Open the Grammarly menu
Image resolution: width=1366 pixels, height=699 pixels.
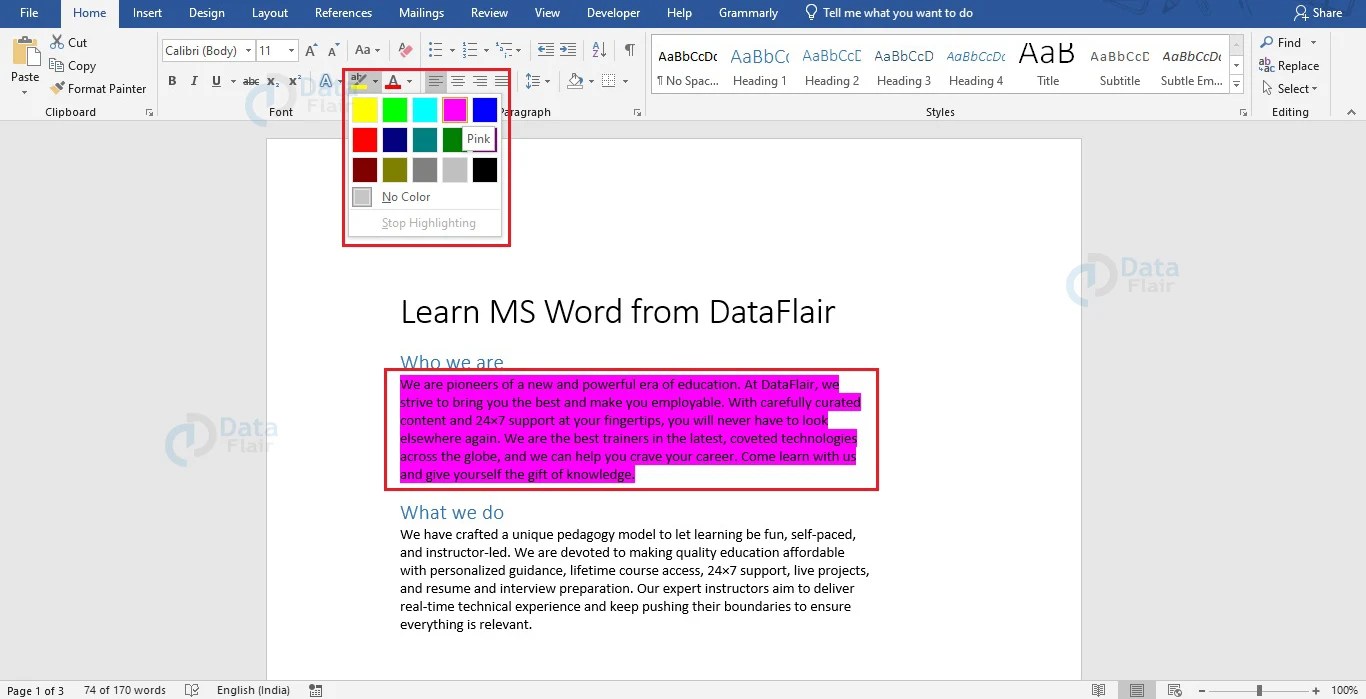(748, 13)
